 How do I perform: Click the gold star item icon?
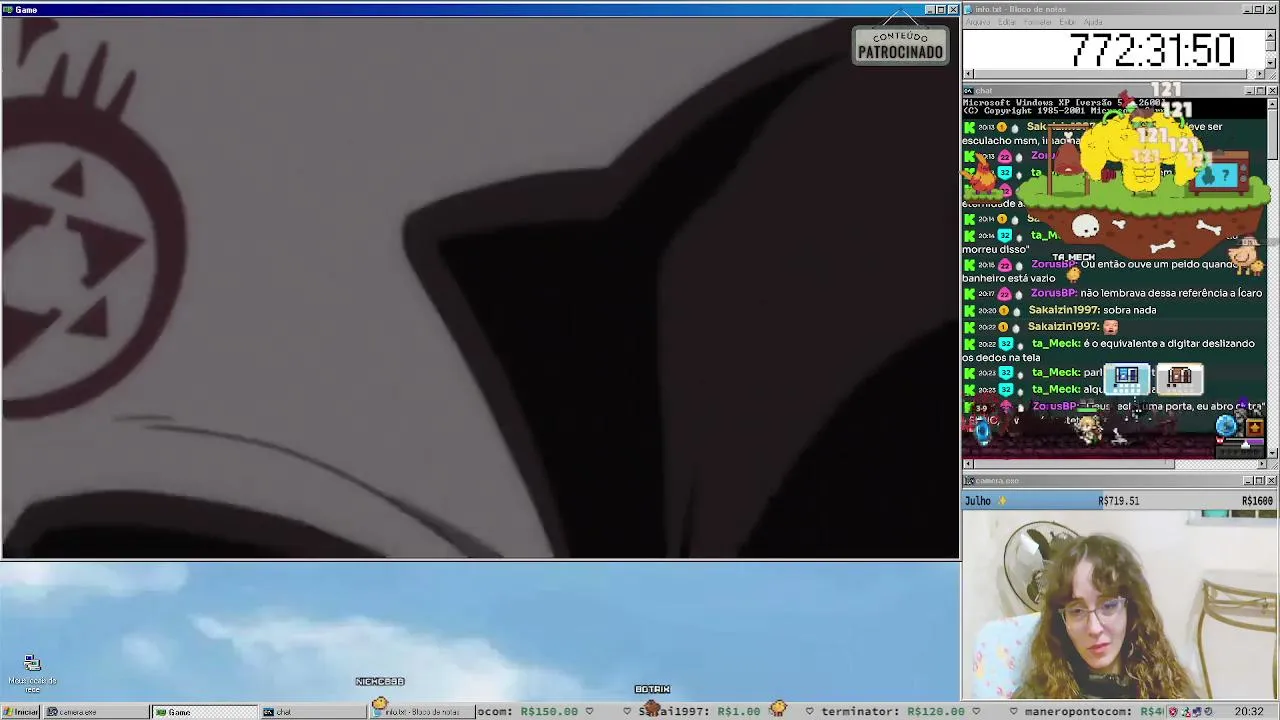coord(1254,428)
